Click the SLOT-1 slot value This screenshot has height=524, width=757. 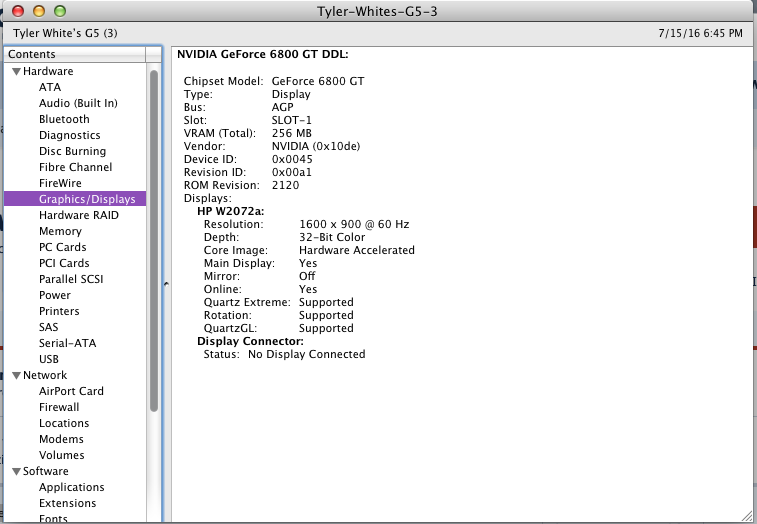(x=292, y=120)
